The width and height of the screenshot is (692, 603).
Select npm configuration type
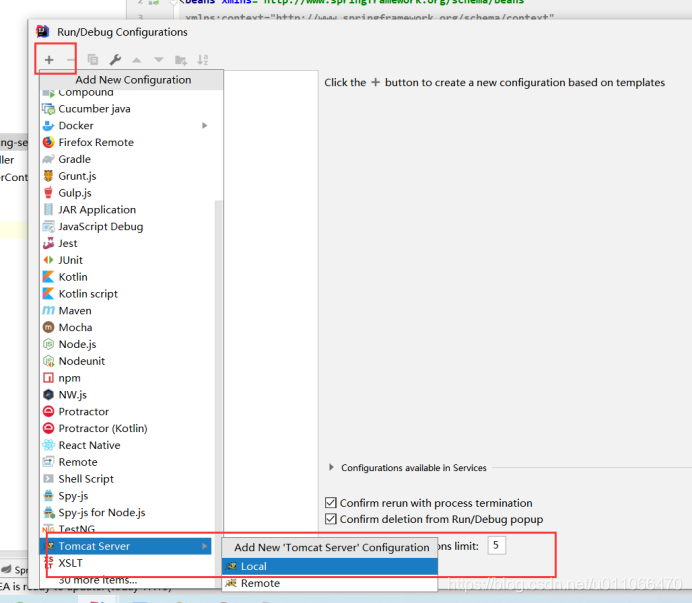click(127, 378)
